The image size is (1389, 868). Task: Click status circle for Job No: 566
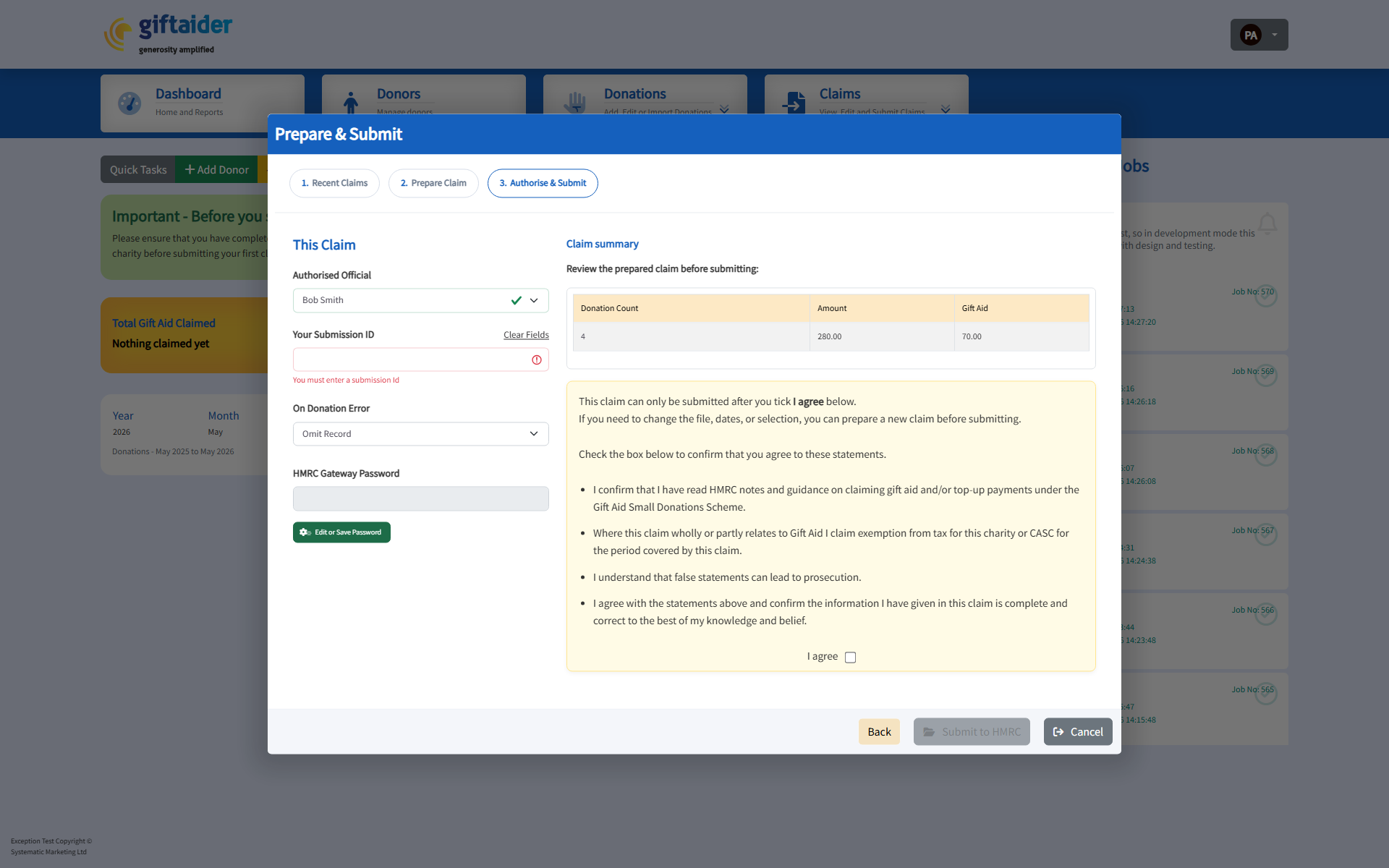pyautogui.click(x=1266, y=613)
